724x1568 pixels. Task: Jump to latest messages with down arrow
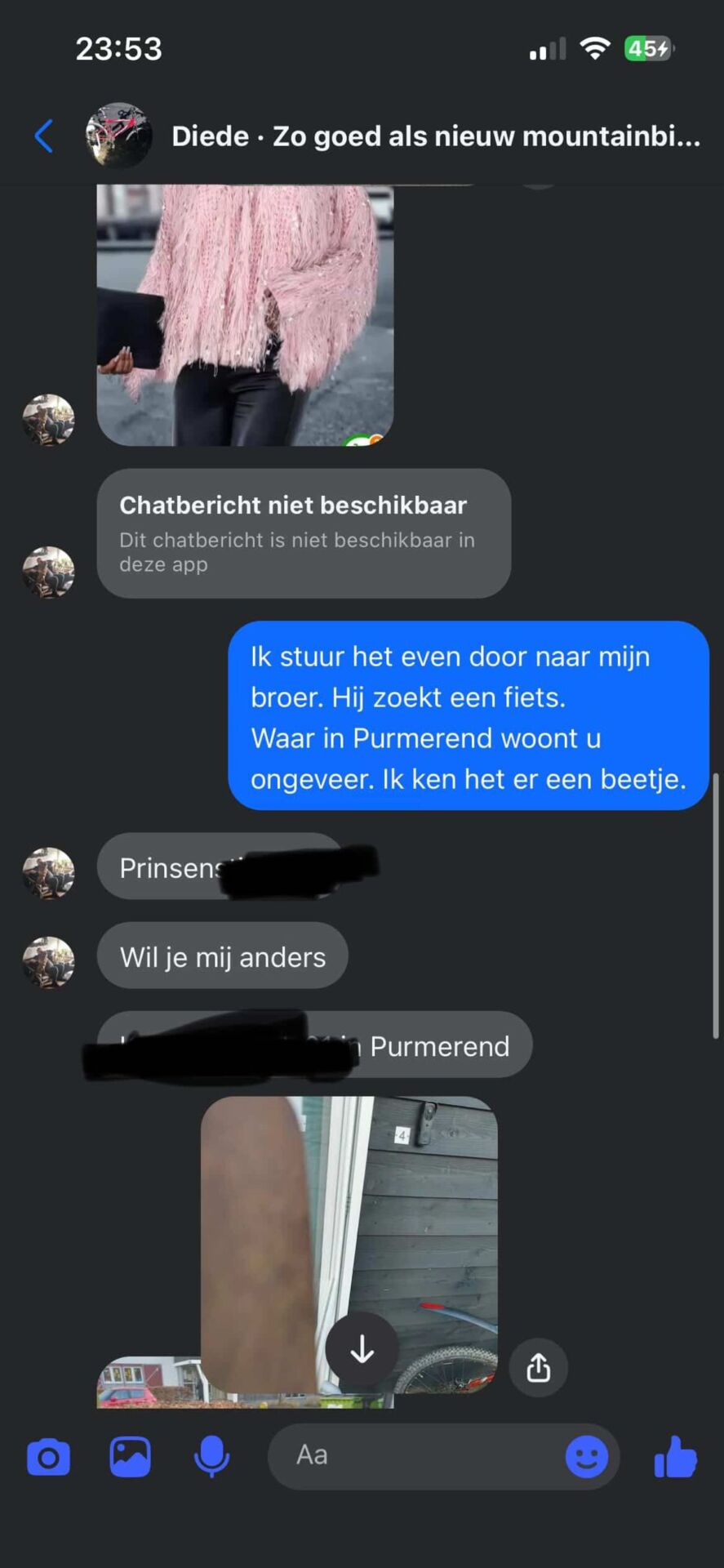coord(362,1350)
